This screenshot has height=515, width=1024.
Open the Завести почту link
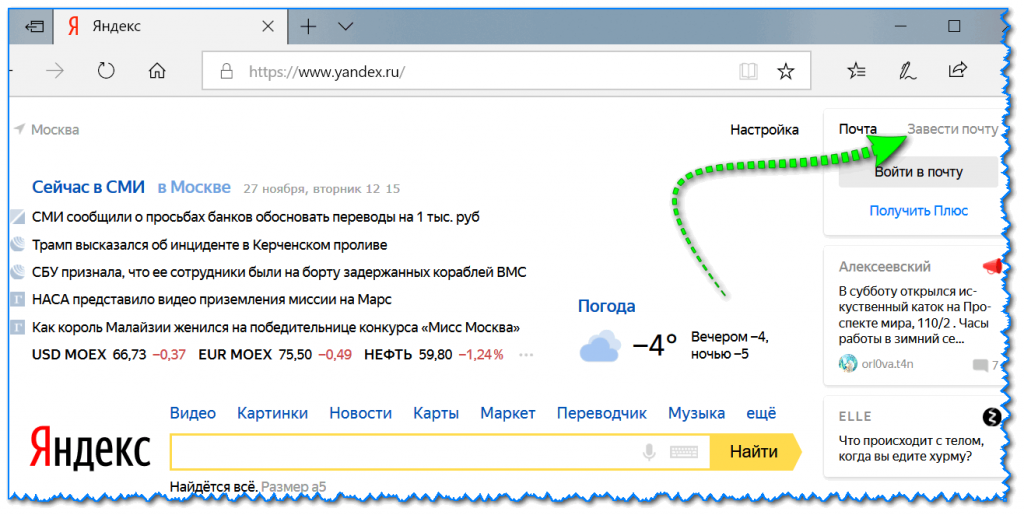point(952,129)
